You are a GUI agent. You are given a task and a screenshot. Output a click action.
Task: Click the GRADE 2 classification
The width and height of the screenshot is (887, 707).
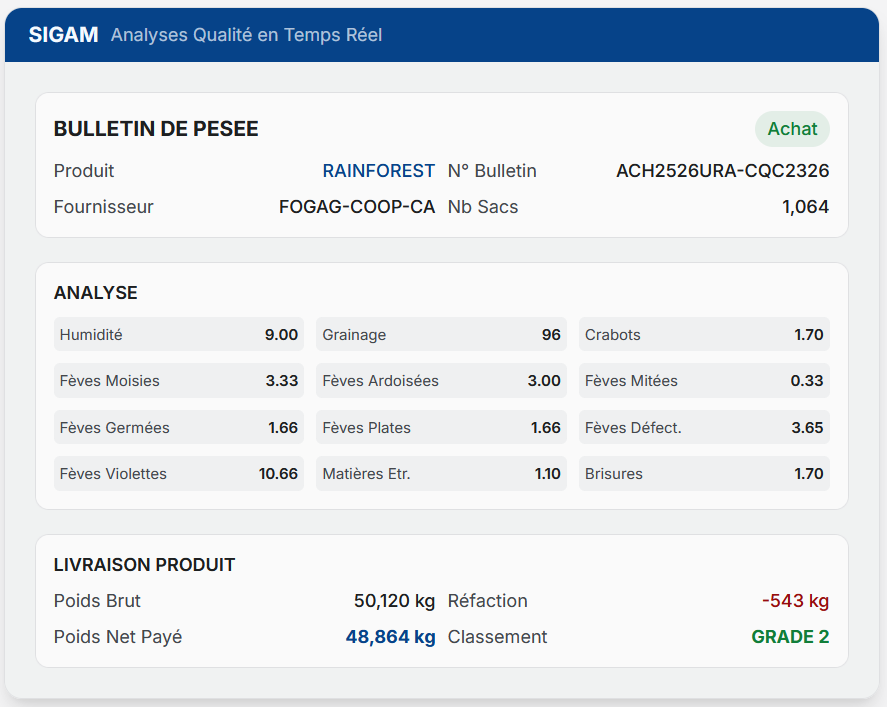(790, 637)
